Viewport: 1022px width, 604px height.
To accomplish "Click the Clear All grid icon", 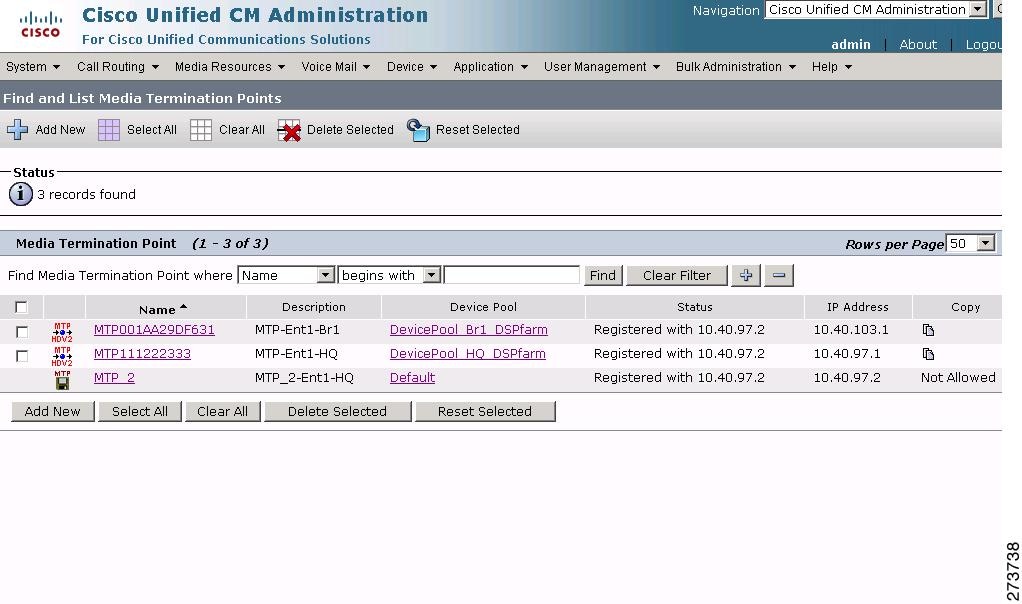I will tap(201, 130).
